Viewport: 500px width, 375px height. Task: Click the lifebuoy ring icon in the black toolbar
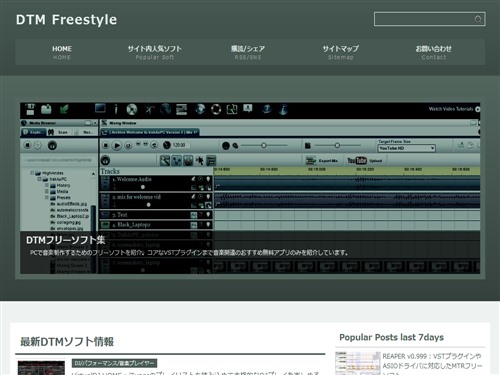(x=216, y=109)
